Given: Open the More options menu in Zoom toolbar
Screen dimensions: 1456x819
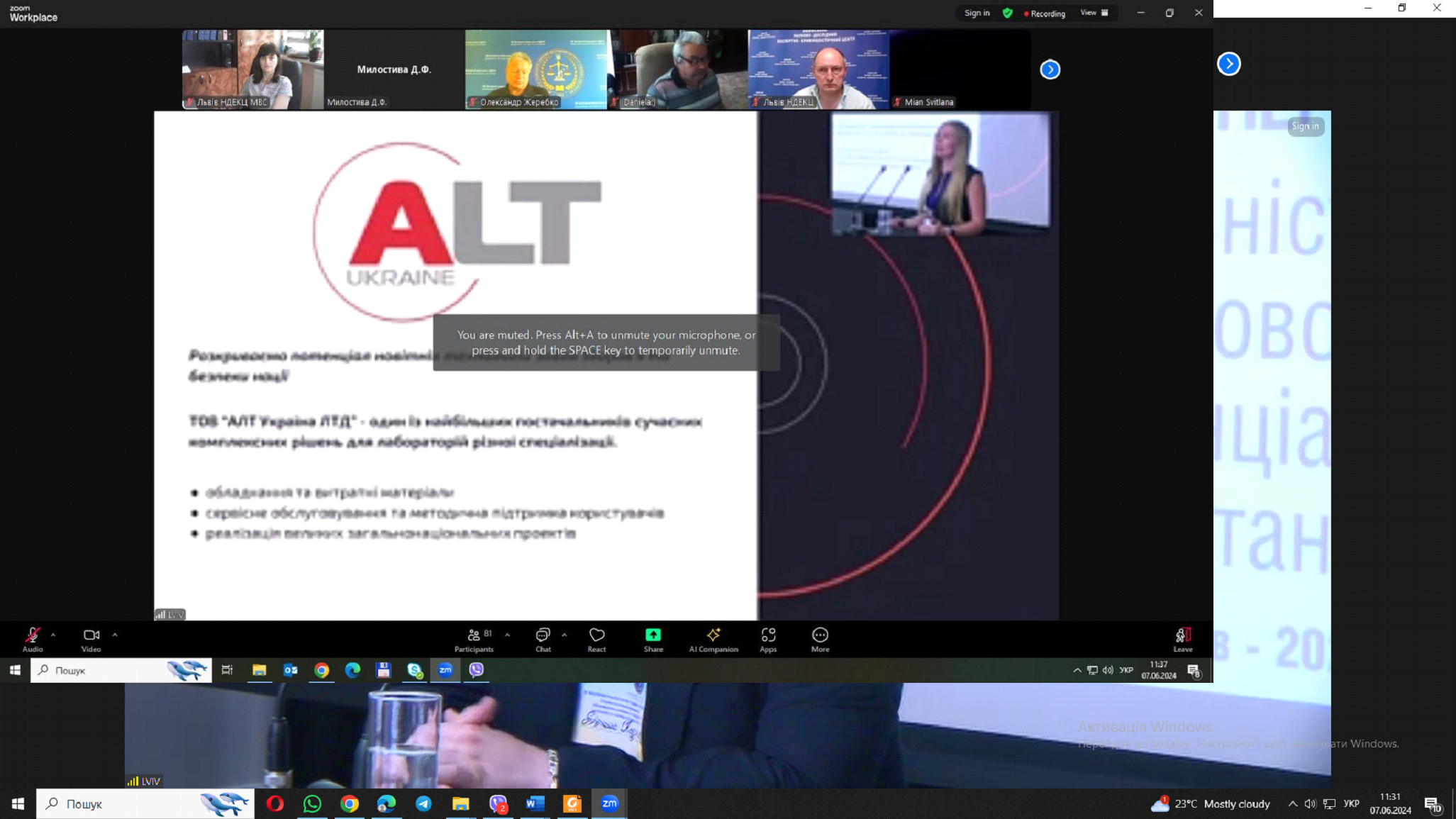Looking at the screenshot, I should [x=820, y=639].
